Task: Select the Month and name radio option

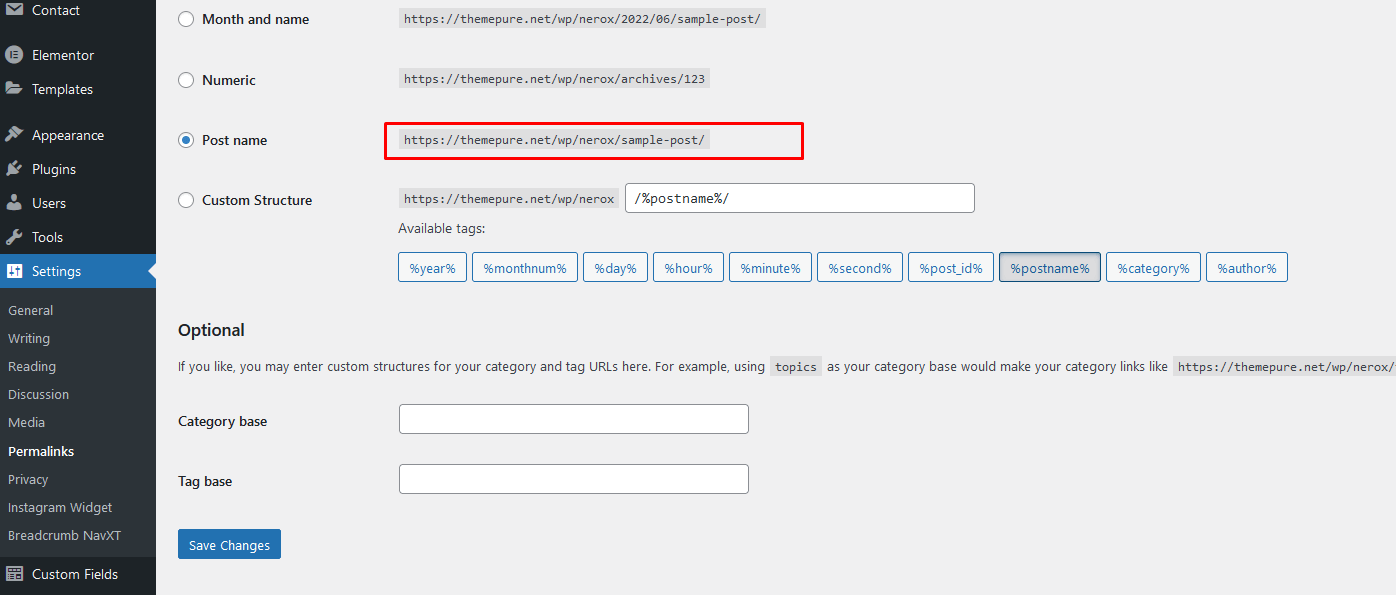Action: [x=186, y=19]
